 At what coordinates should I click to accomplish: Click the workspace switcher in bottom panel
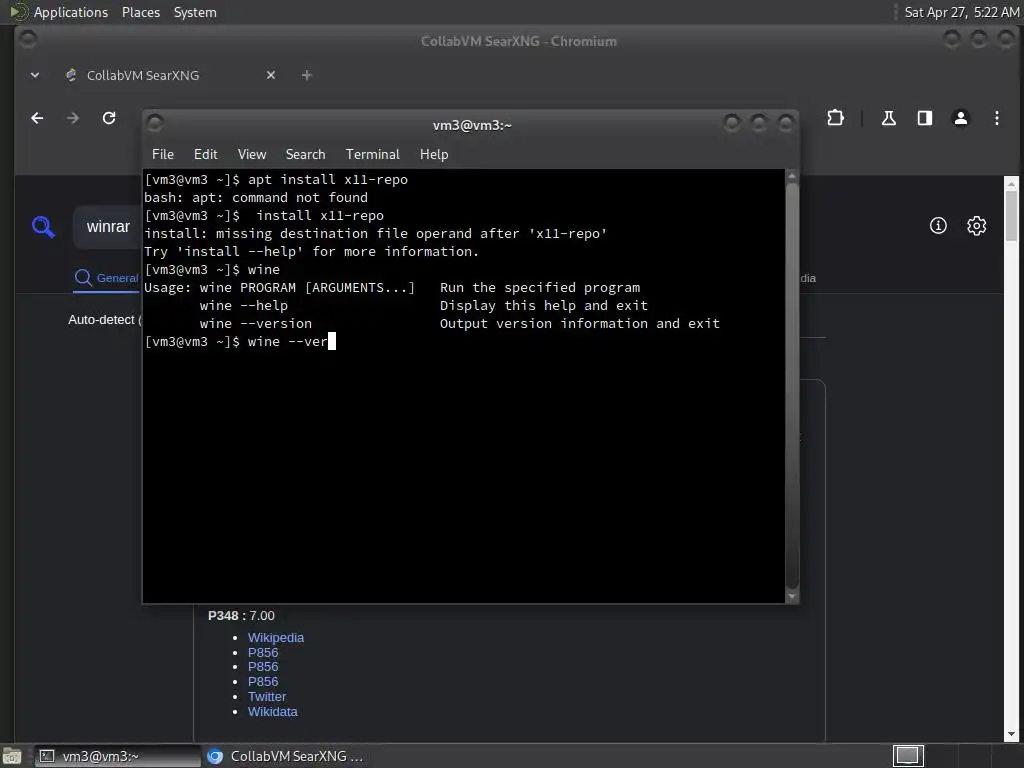click(908, 756)
